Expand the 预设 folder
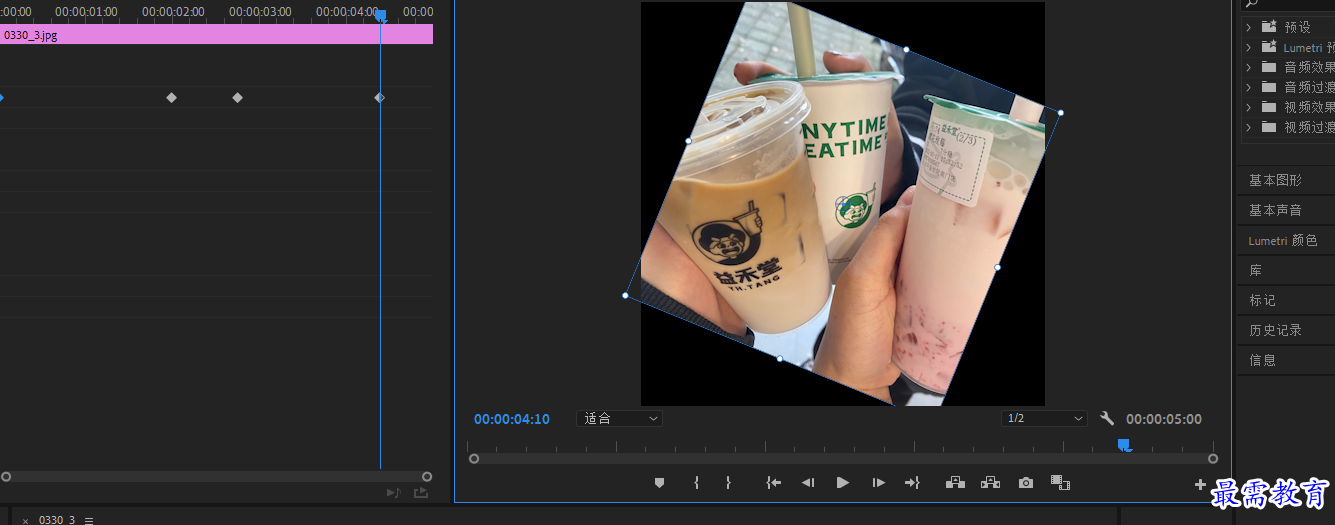 point(1249,27)
